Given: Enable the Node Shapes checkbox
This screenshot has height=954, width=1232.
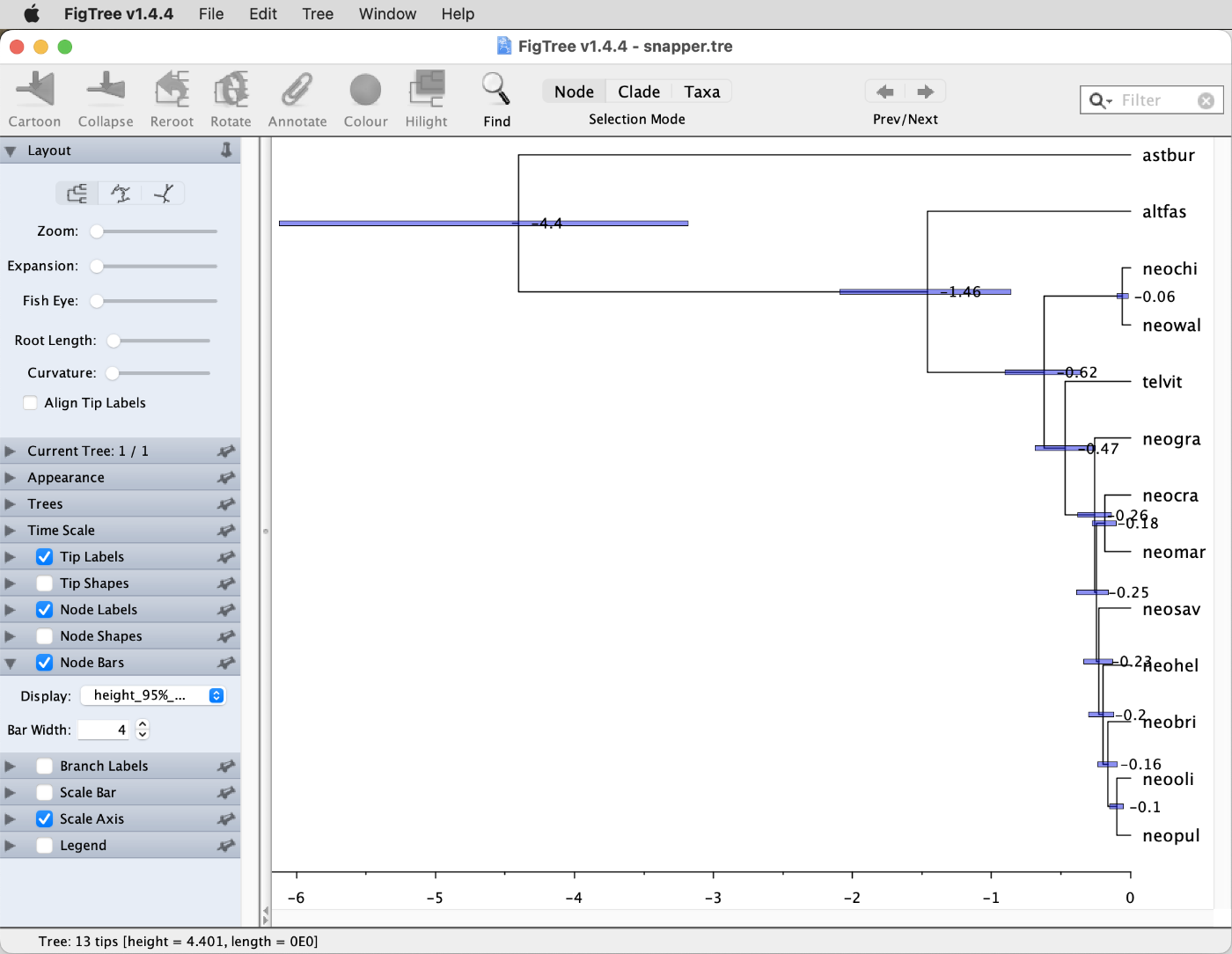Looking at the screenshot, I should tap(44, 636).
